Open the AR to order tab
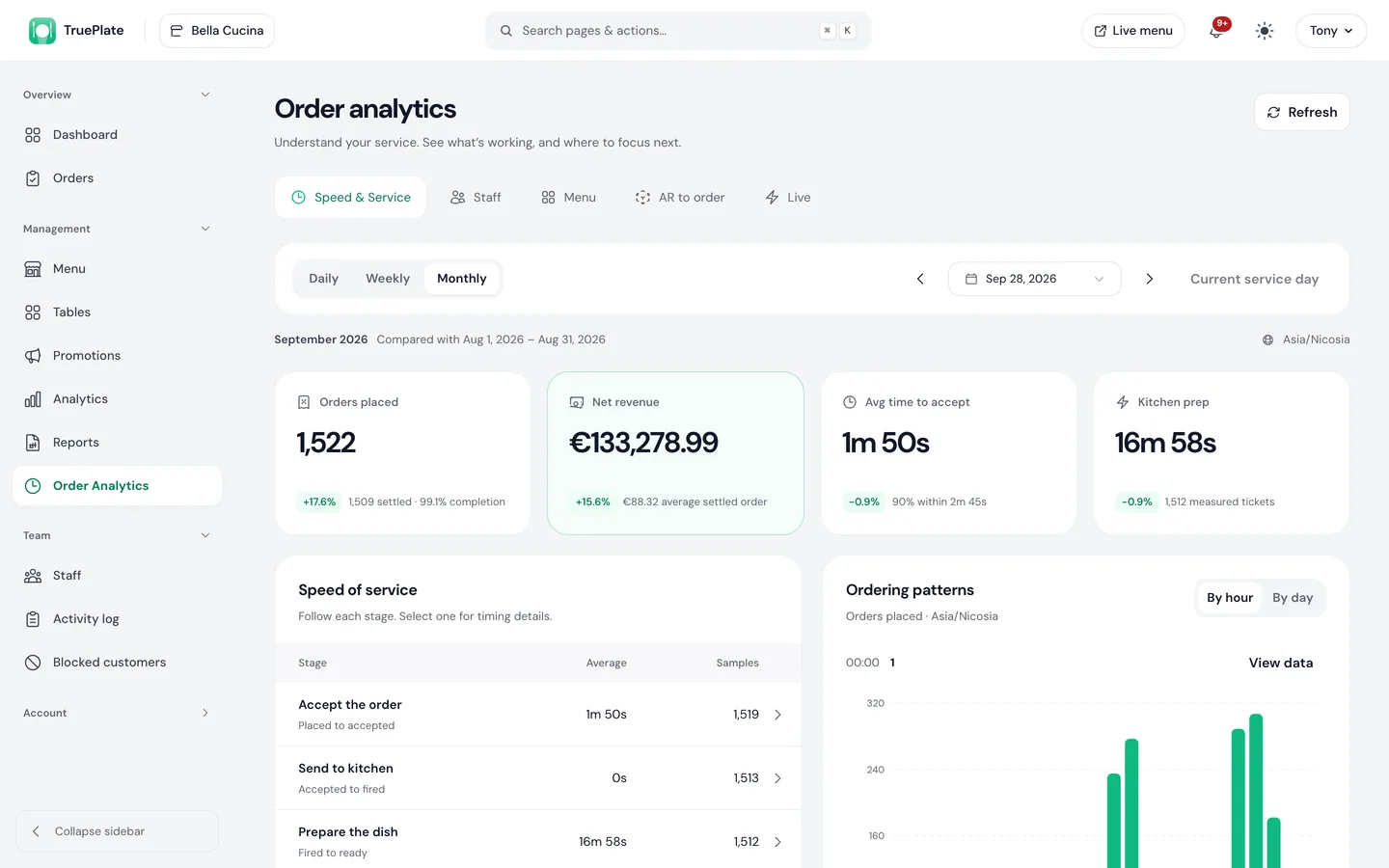Screen dimensions: 1389x868 coord(680,197)
